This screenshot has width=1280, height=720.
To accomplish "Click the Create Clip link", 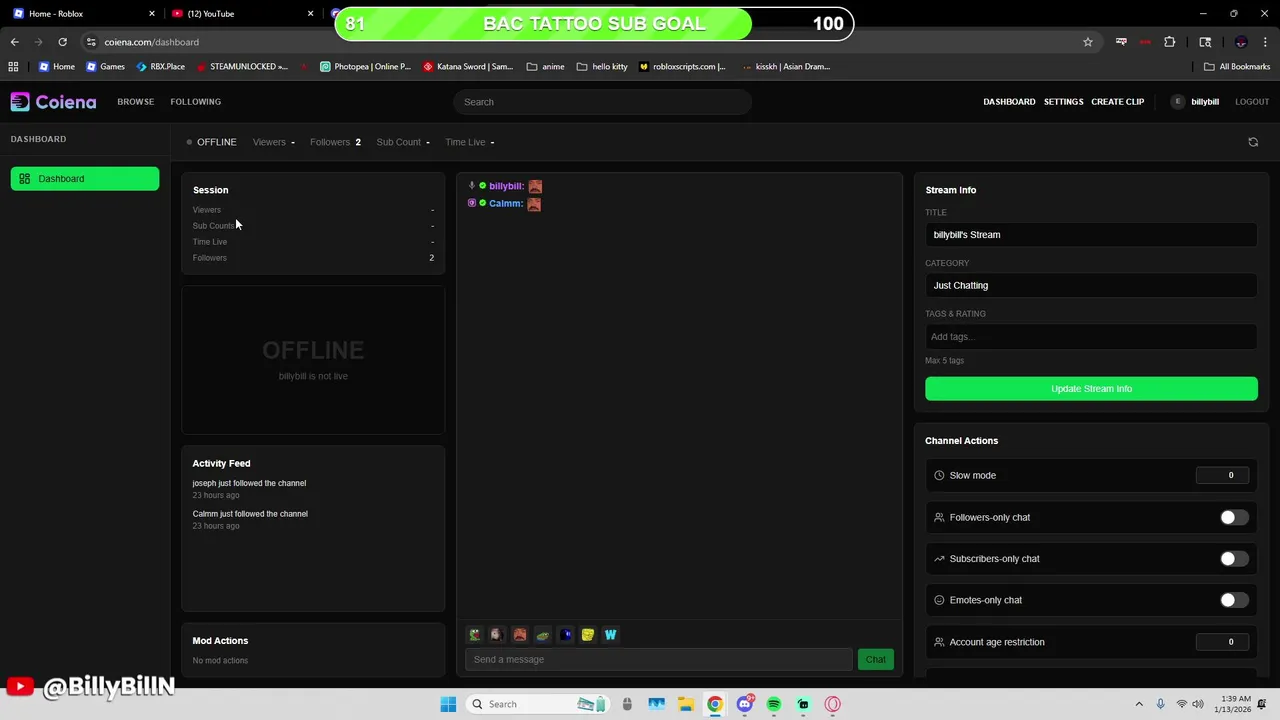I will point(1117,102).
